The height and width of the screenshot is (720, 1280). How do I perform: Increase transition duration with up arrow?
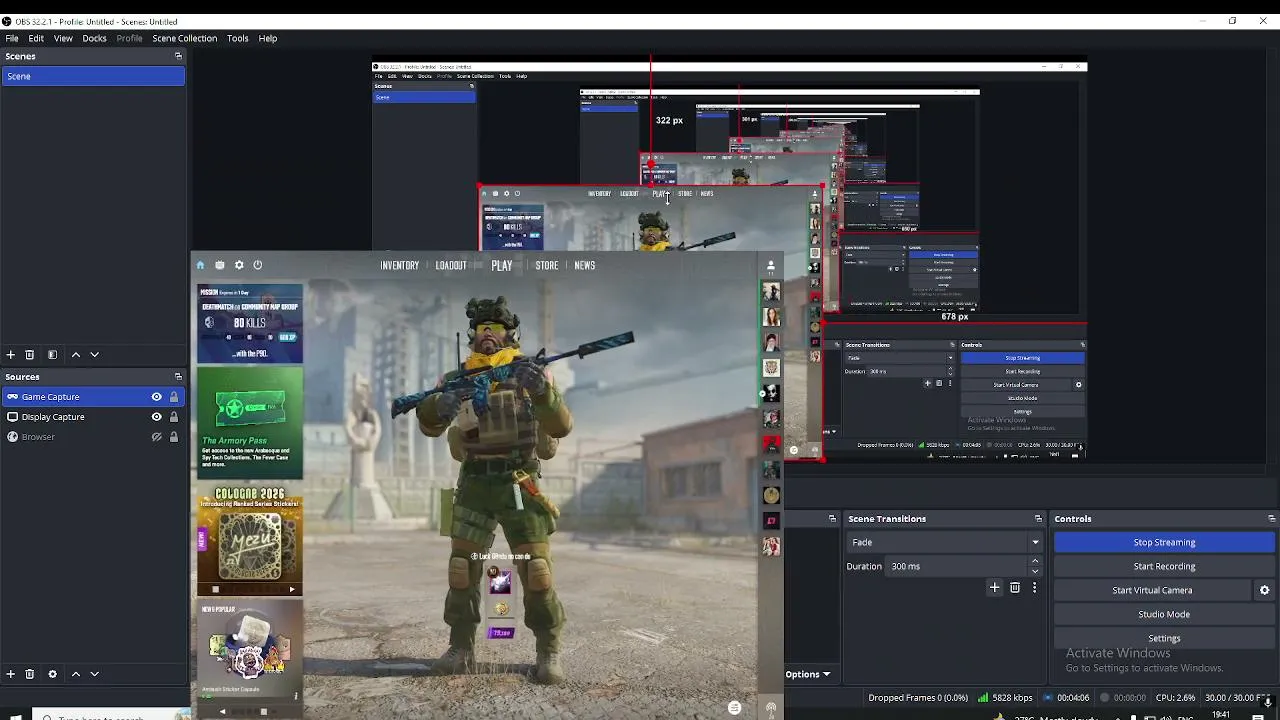click(1035, 561)
